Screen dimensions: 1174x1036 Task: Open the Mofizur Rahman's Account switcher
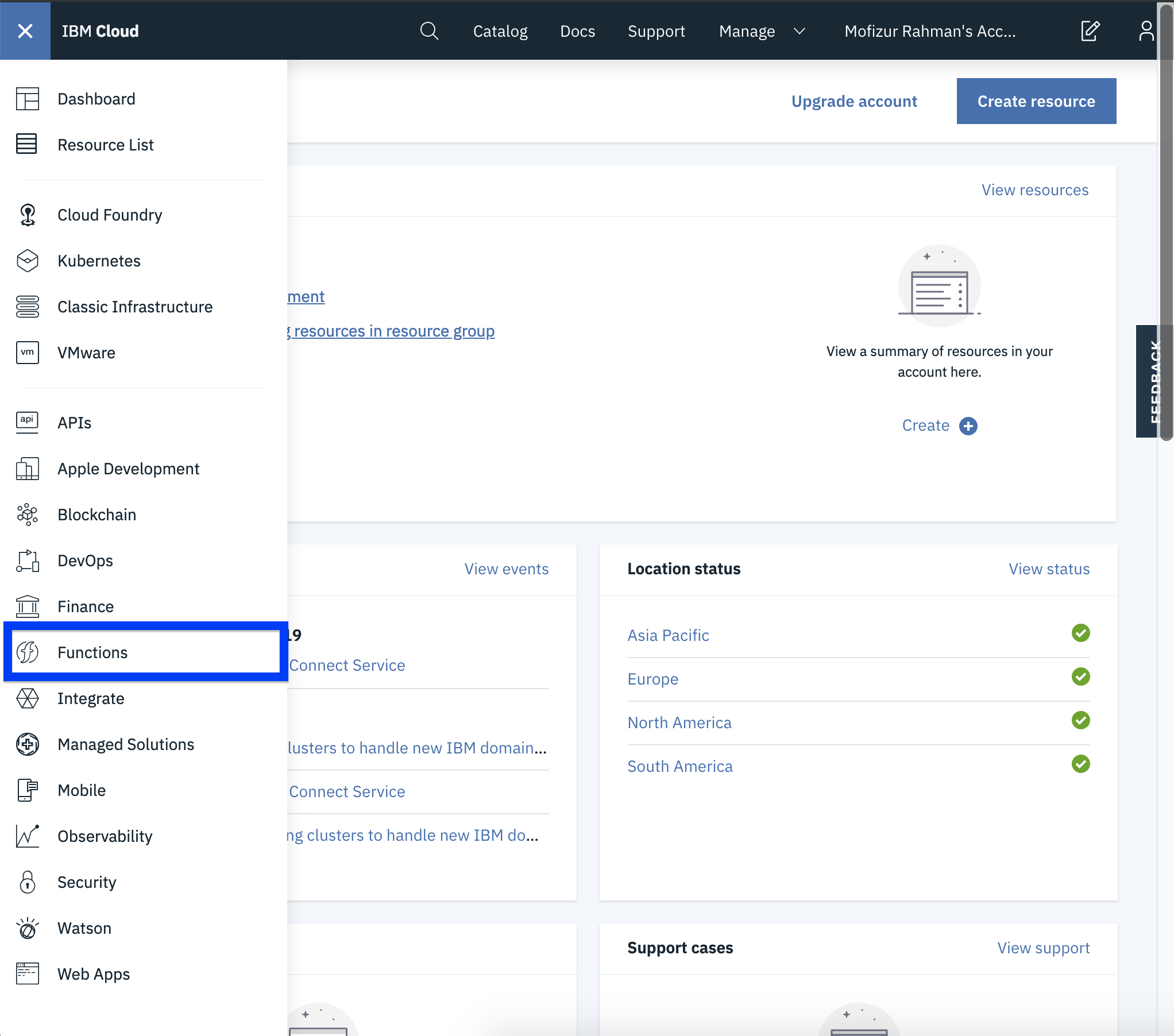tap(930, 31)
